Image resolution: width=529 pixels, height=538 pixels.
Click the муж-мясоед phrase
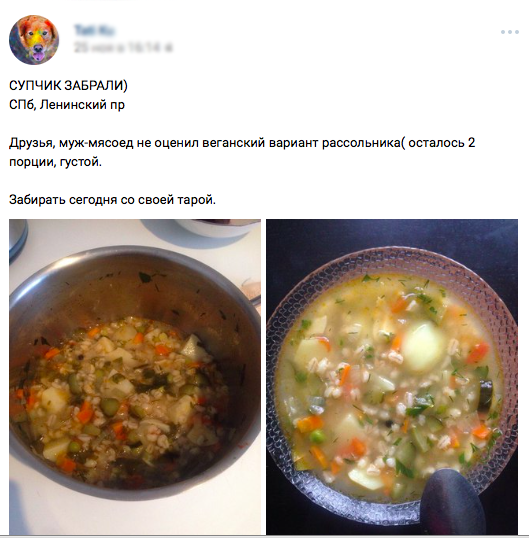pyautogui.click(x=96, y=143)
